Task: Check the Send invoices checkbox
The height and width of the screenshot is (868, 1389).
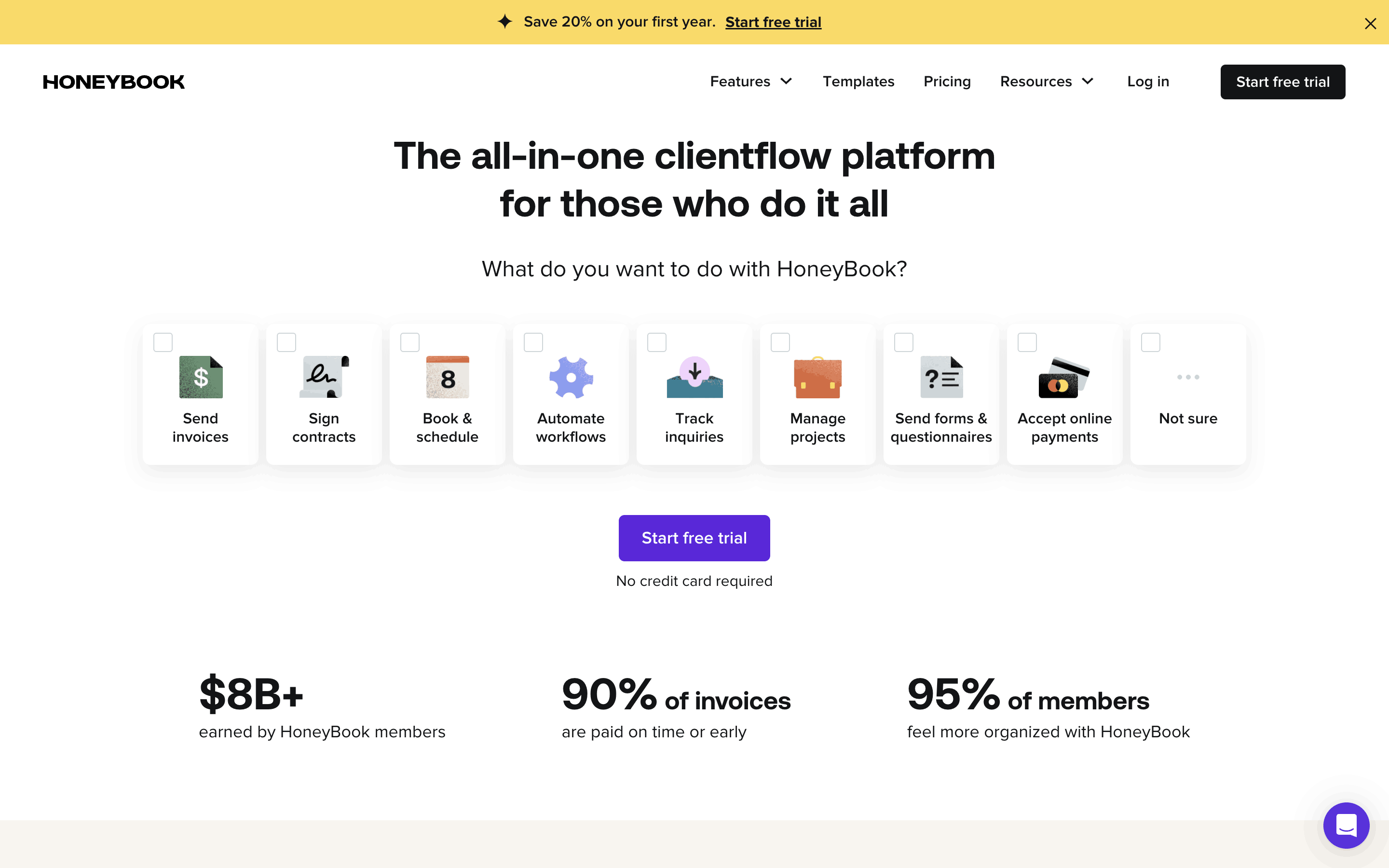Action: [163, 343]
